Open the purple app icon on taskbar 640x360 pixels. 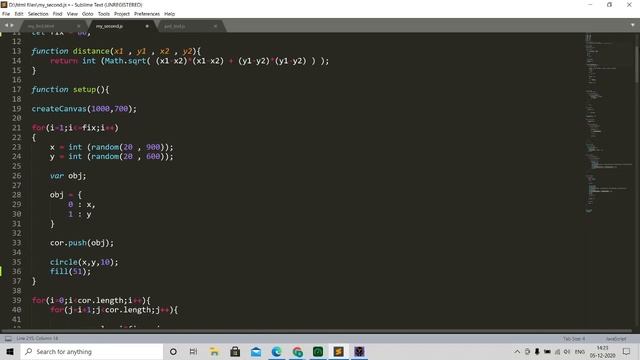pyautogui.click(x=359, y=351)
